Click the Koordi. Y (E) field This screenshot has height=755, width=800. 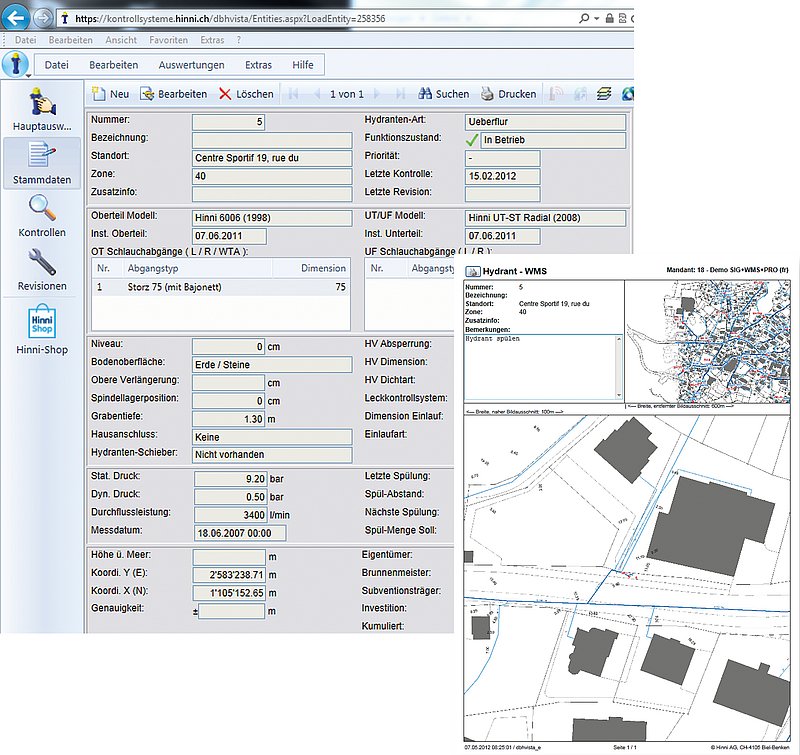[229, 575]
